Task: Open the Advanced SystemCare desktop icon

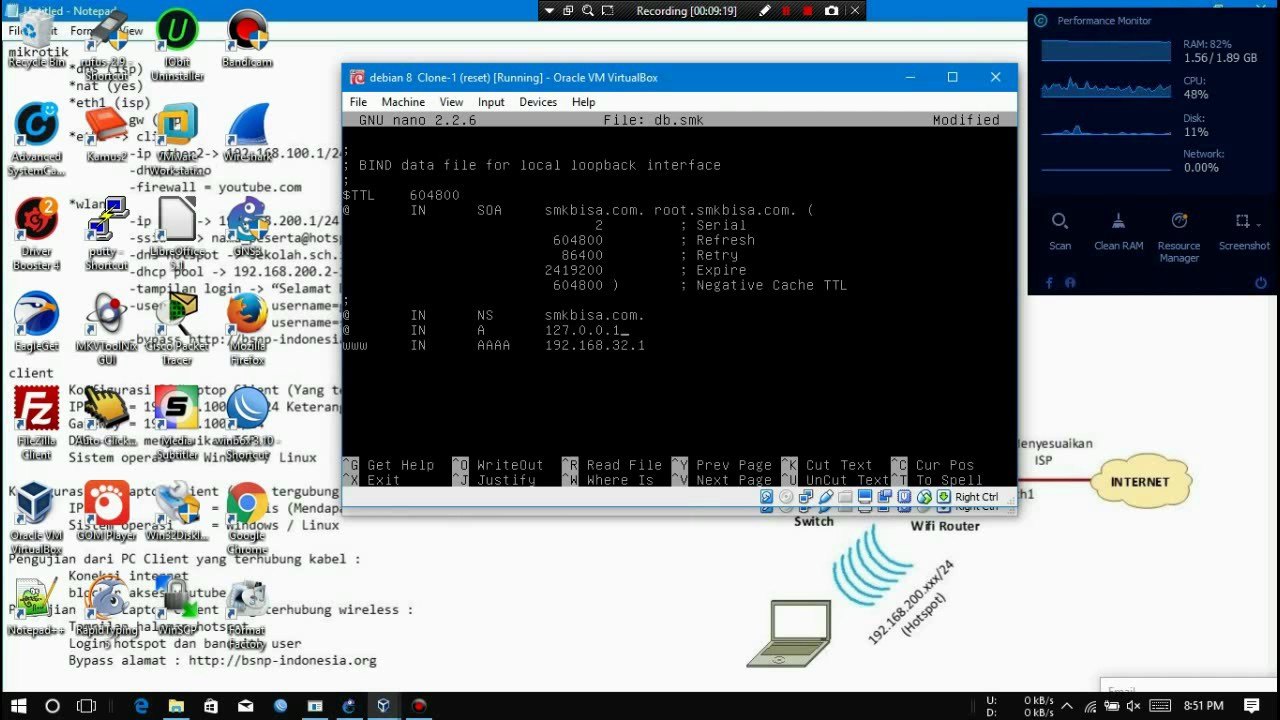Action: point(36,141)
